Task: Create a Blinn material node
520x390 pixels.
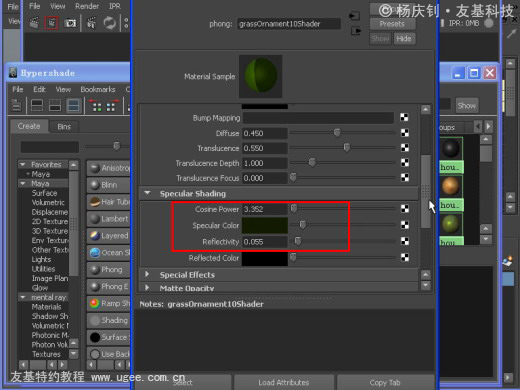Action: pos(109,185)
